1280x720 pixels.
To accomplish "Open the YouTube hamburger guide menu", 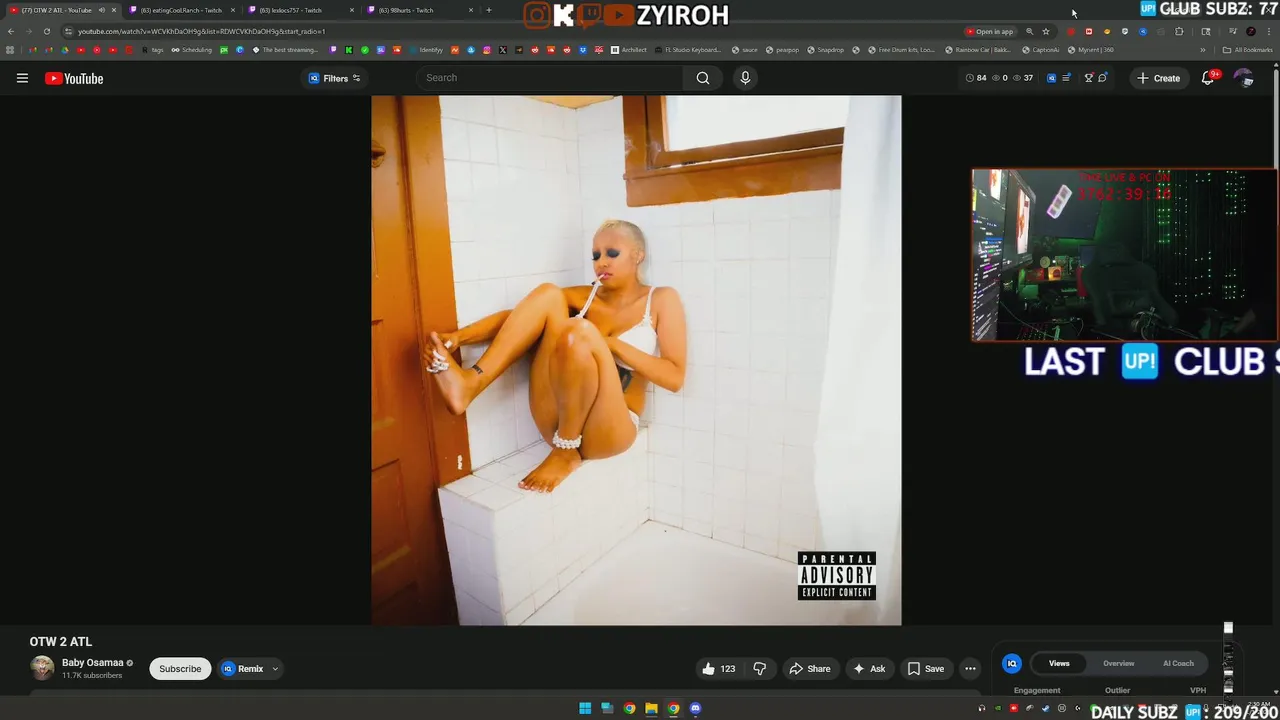I will coord(22,78).
